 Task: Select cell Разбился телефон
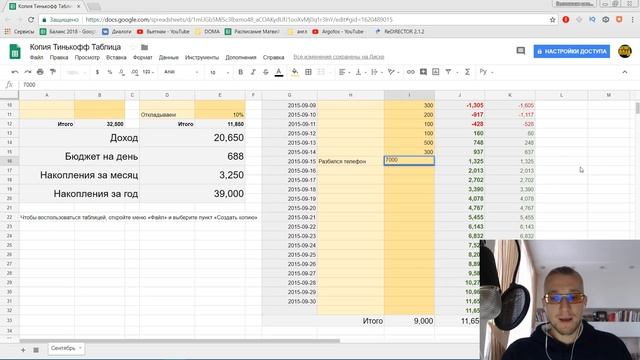pyautogui.click(x=351, y=161)
